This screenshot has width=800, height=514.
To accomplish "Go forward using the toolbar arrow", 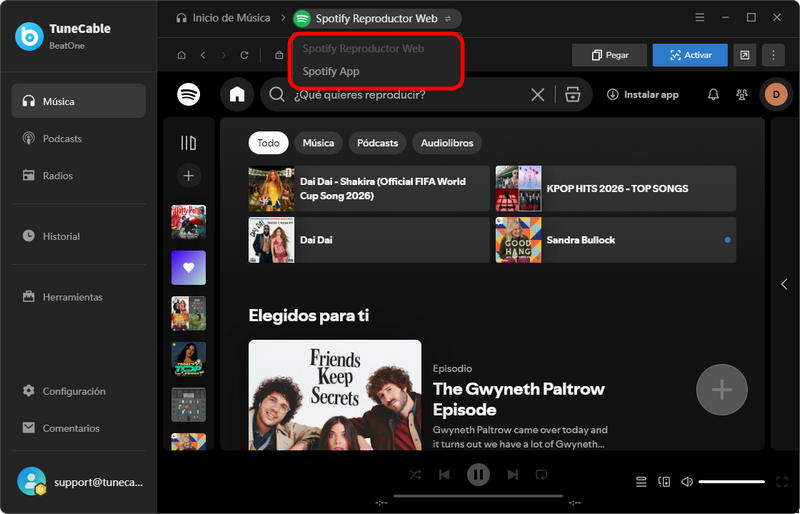I will pyautogui.click(x=223, y=55).
